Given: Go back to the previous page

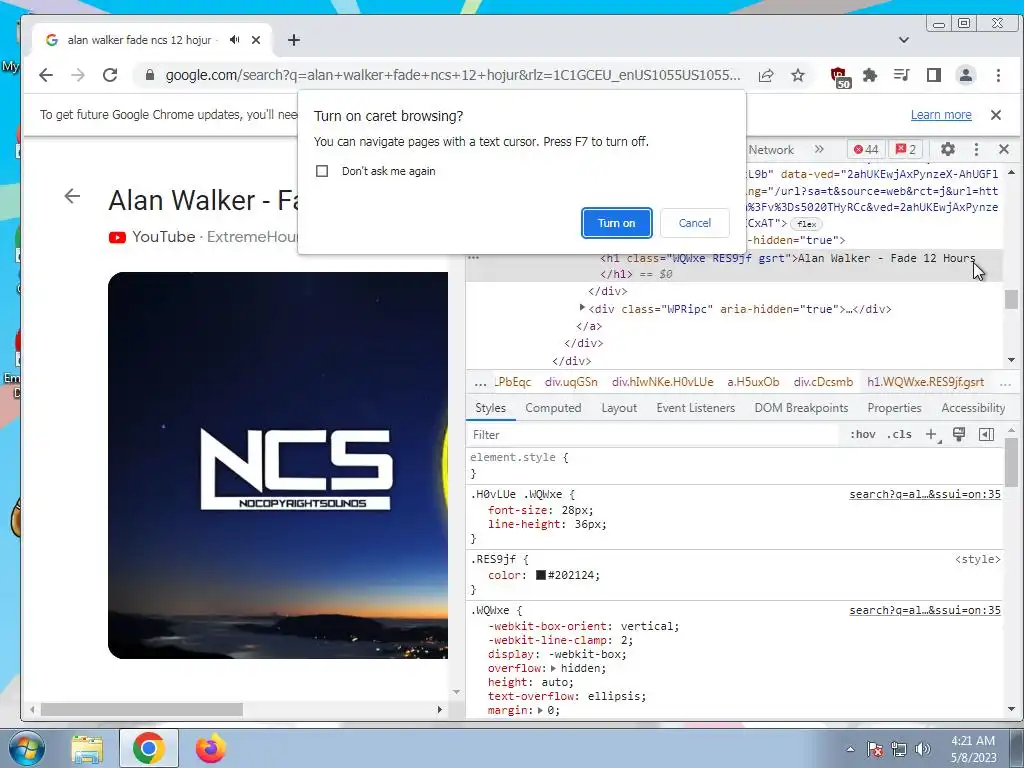Looking at the screenshot, I should [46, 75].
